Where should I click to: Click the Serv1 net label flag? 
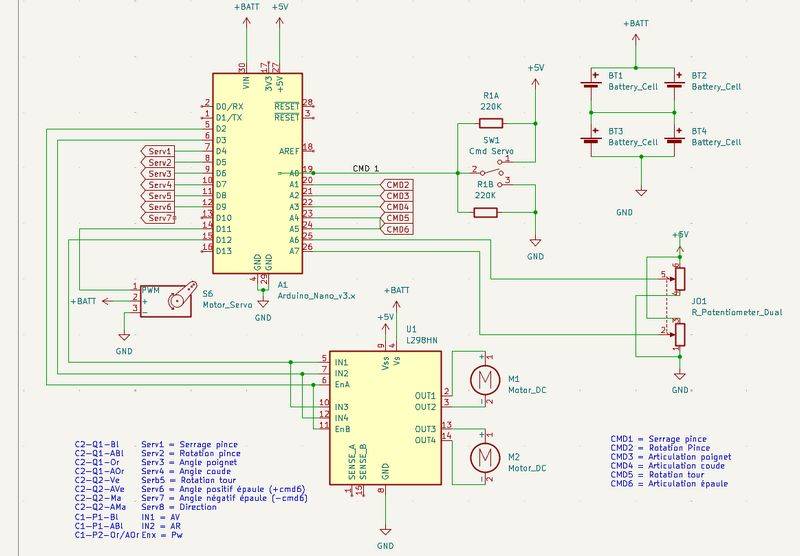click(157, 151)
